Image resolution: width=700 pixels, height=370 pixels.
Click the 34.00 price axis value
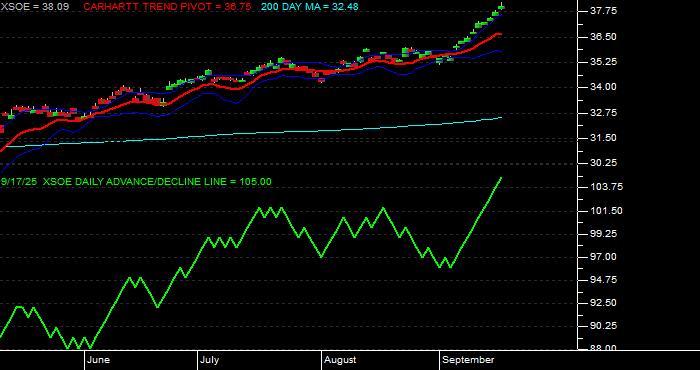(603, 87)
